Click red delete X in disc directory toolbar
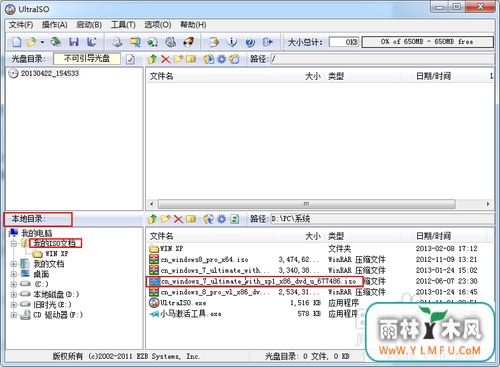The height and width of the screenshot is (367, 500). pos(165,59)
